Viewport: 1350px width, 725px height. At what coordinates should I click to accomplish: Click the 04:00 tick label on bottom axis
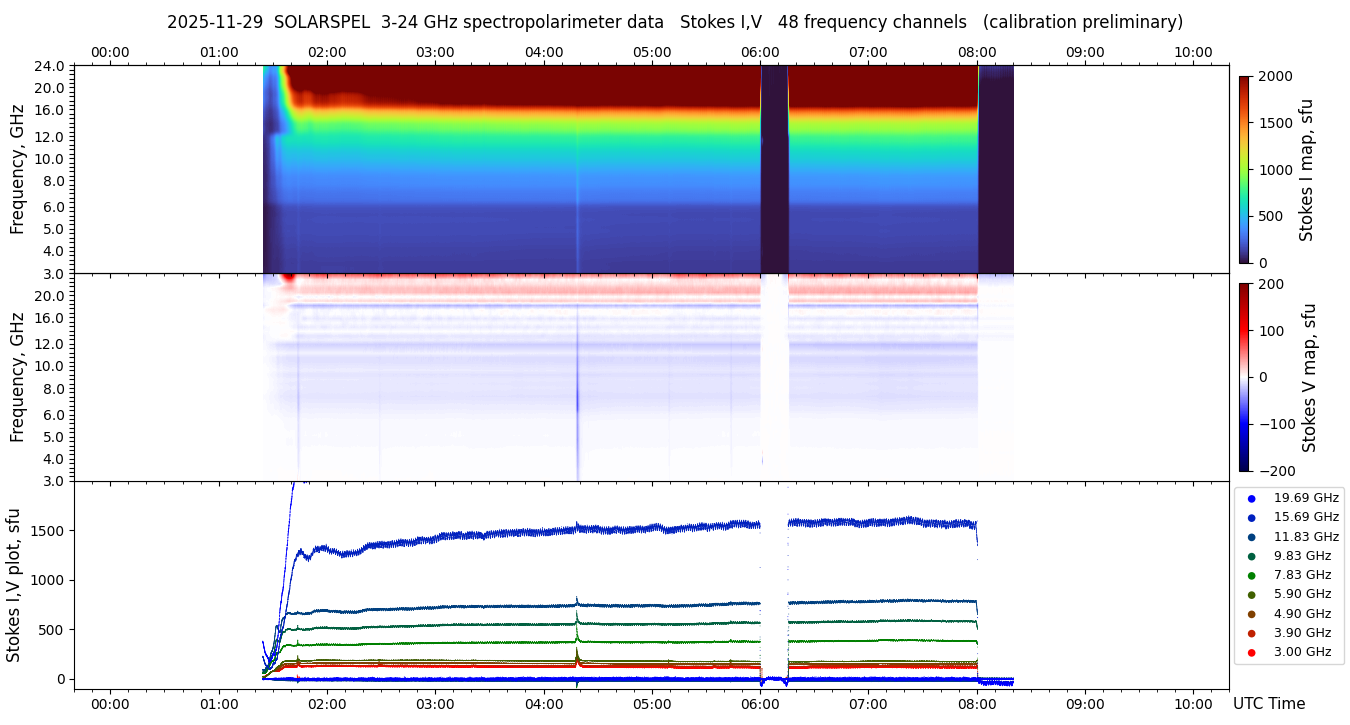543,704
